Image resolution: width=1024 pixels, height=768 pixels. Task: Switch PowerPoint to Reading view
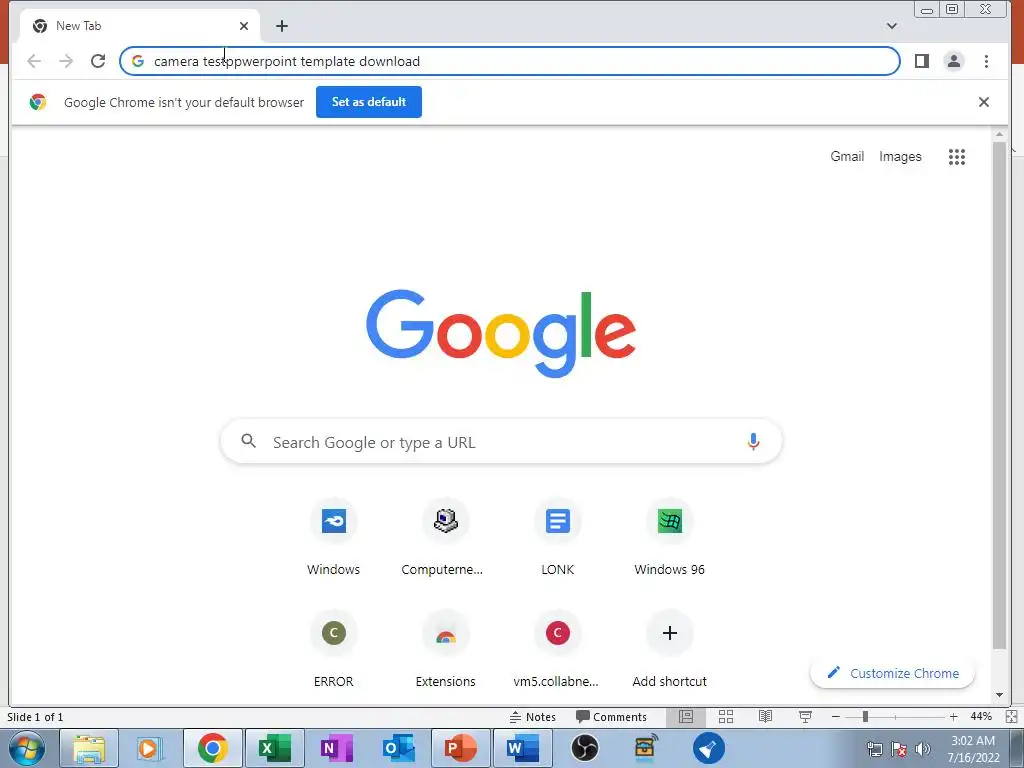pyautogui.click(x=765, y=717)
